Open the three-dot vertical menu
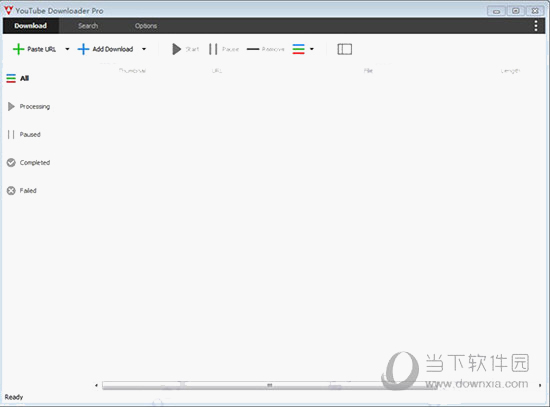 (536, 26)
